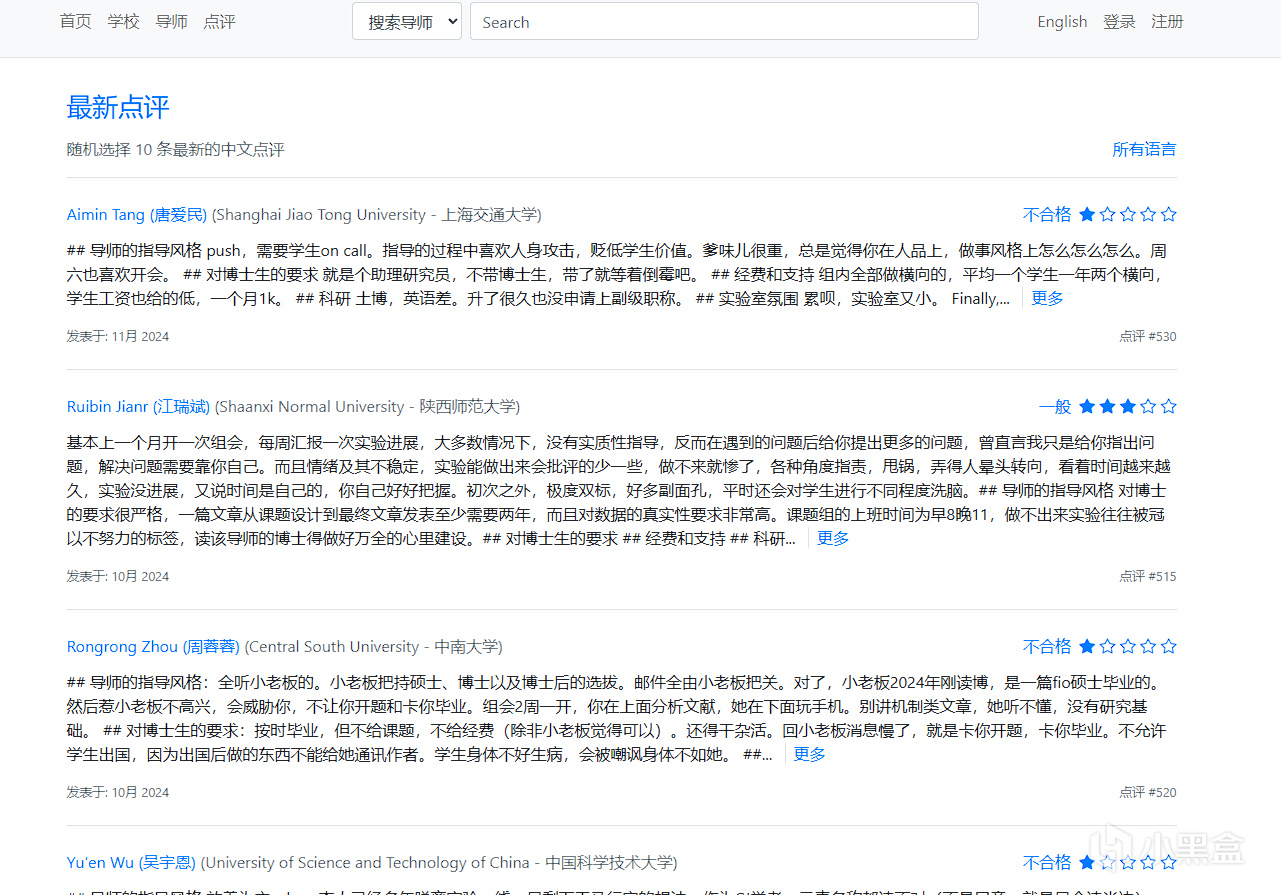
Task: Open Yu'en Wu (吴宇恩) advisor profile
Action: 132,862
